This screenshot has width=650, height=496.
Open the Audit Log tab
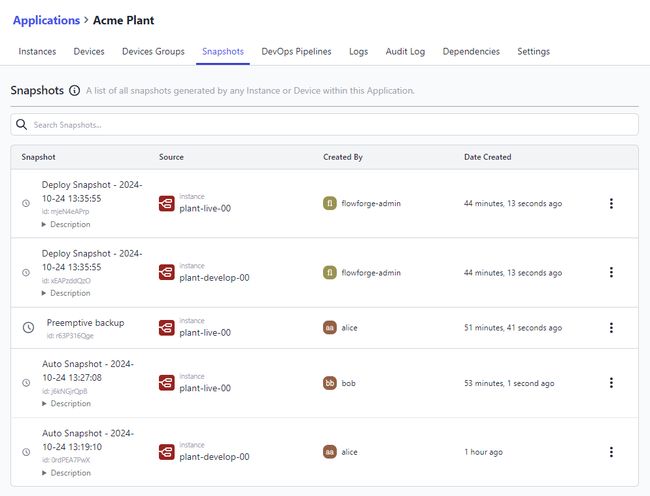[405, 51]
